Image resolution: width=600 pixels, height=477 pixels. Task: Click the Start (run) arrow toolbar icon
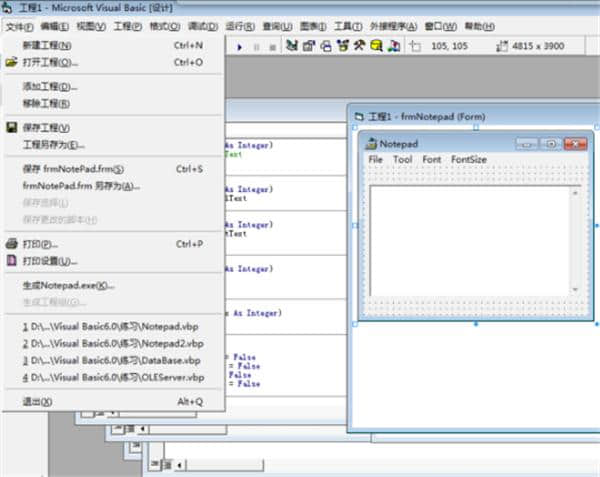[240, 46]
